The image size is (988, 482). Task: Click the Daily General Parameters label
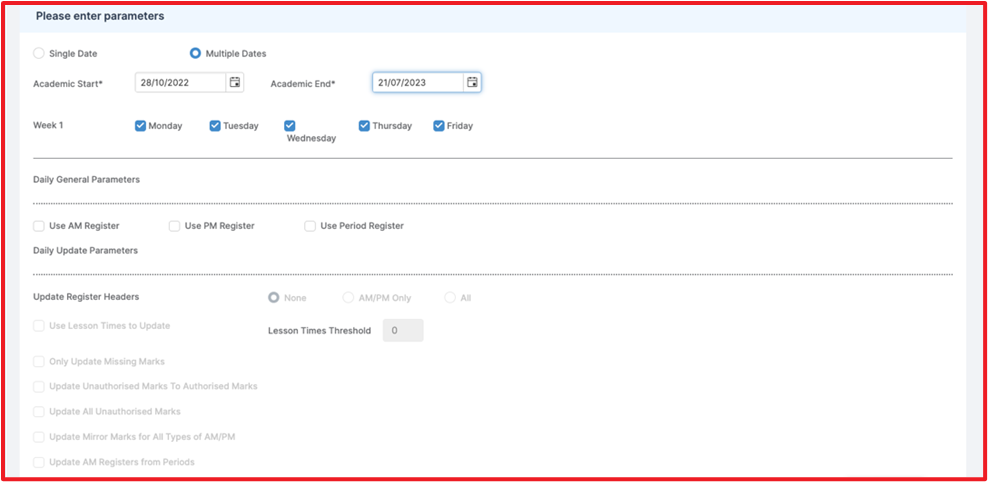pos(86,180)
